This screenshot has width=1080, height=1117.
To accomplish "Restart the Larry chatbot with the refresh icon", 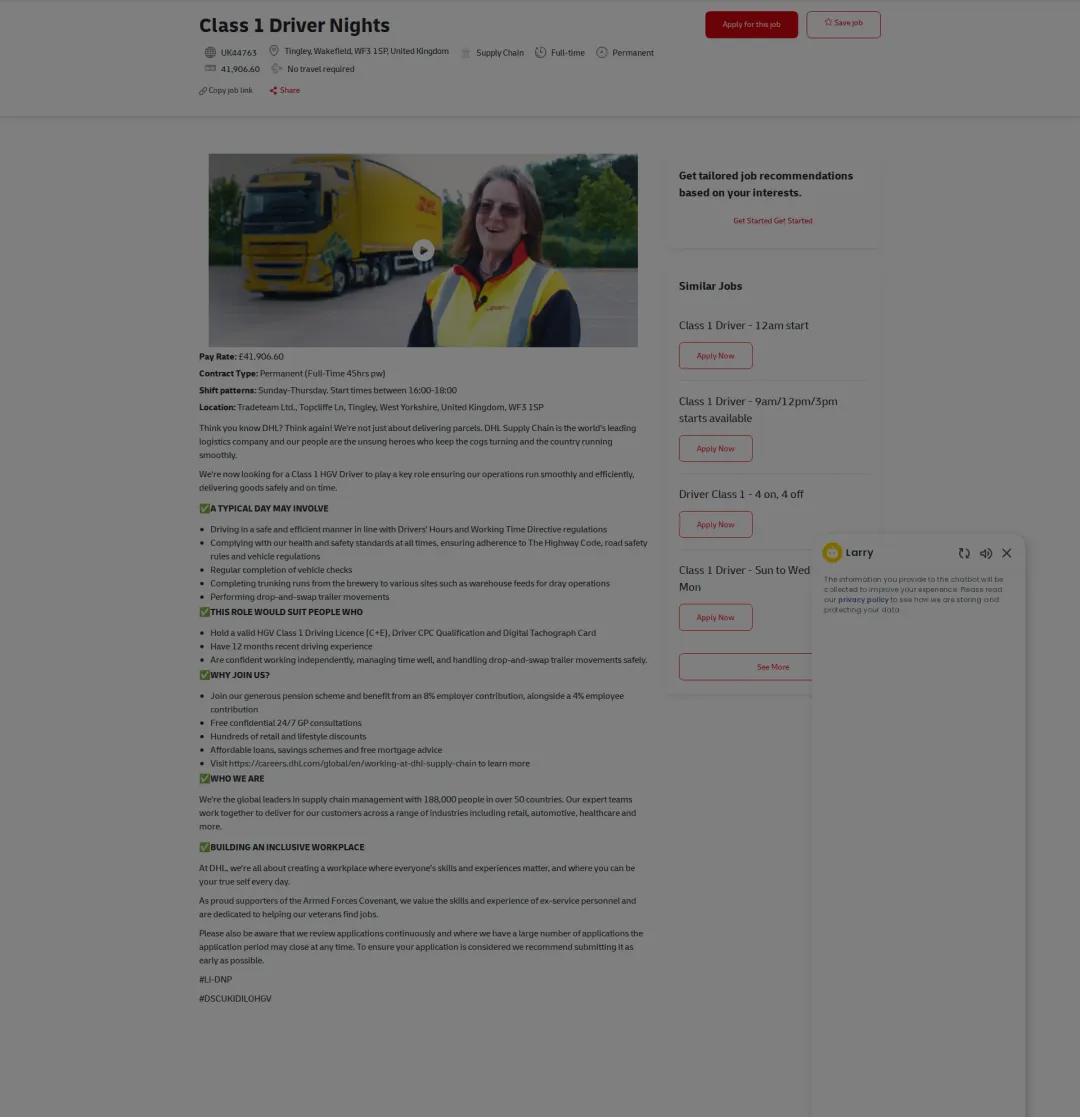I will 964,554.
